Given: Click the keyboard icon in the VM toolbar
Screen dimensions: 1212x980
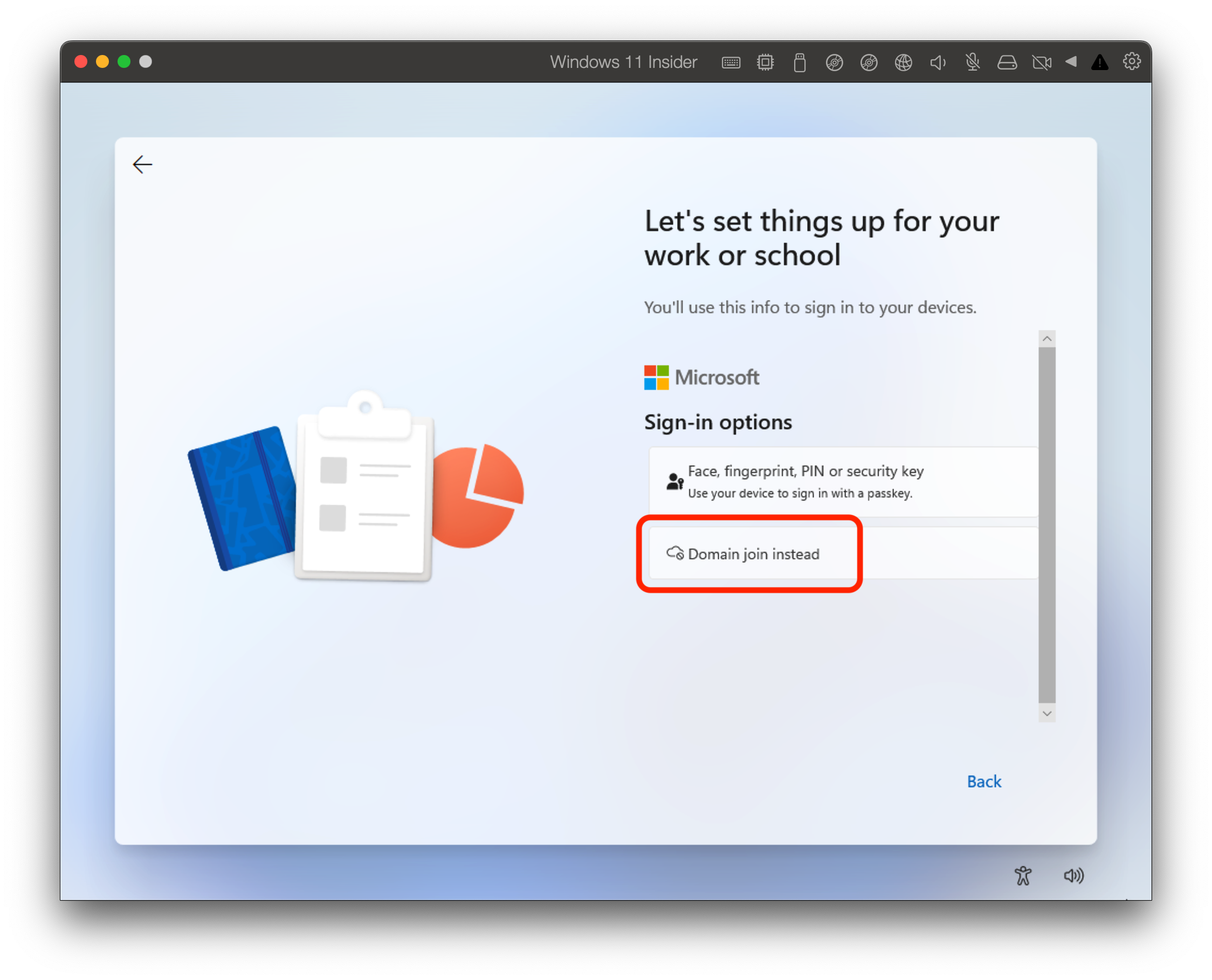Looking at the screenshot, I should (x=731, y=62).
